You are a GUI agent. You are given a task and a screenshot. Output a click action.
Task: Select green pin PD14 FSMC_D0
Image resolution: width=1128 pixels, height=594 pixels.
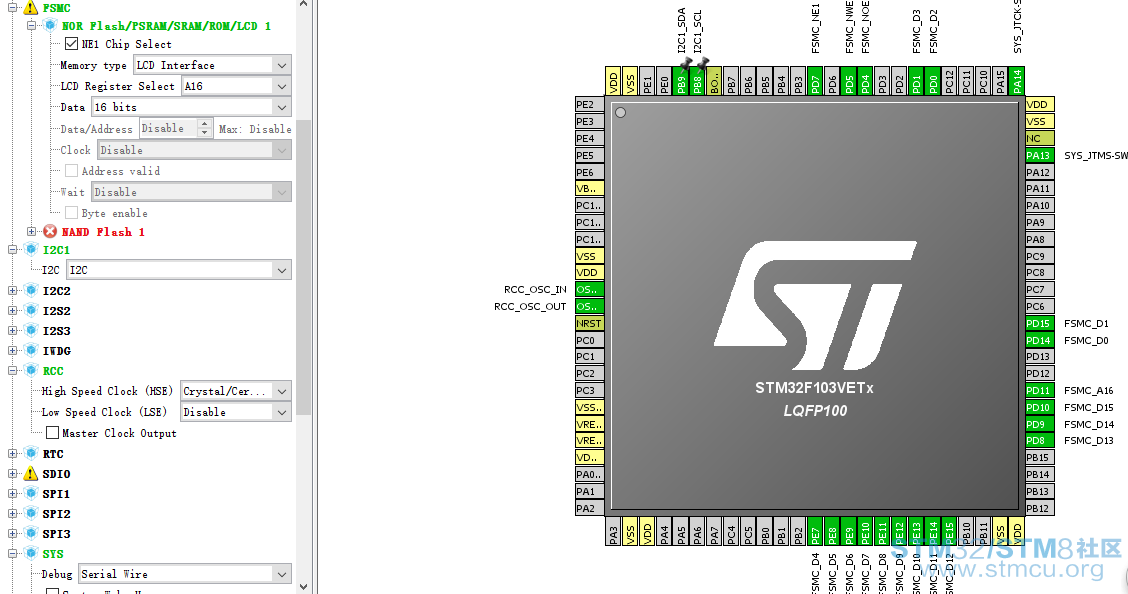(1040, 340)
